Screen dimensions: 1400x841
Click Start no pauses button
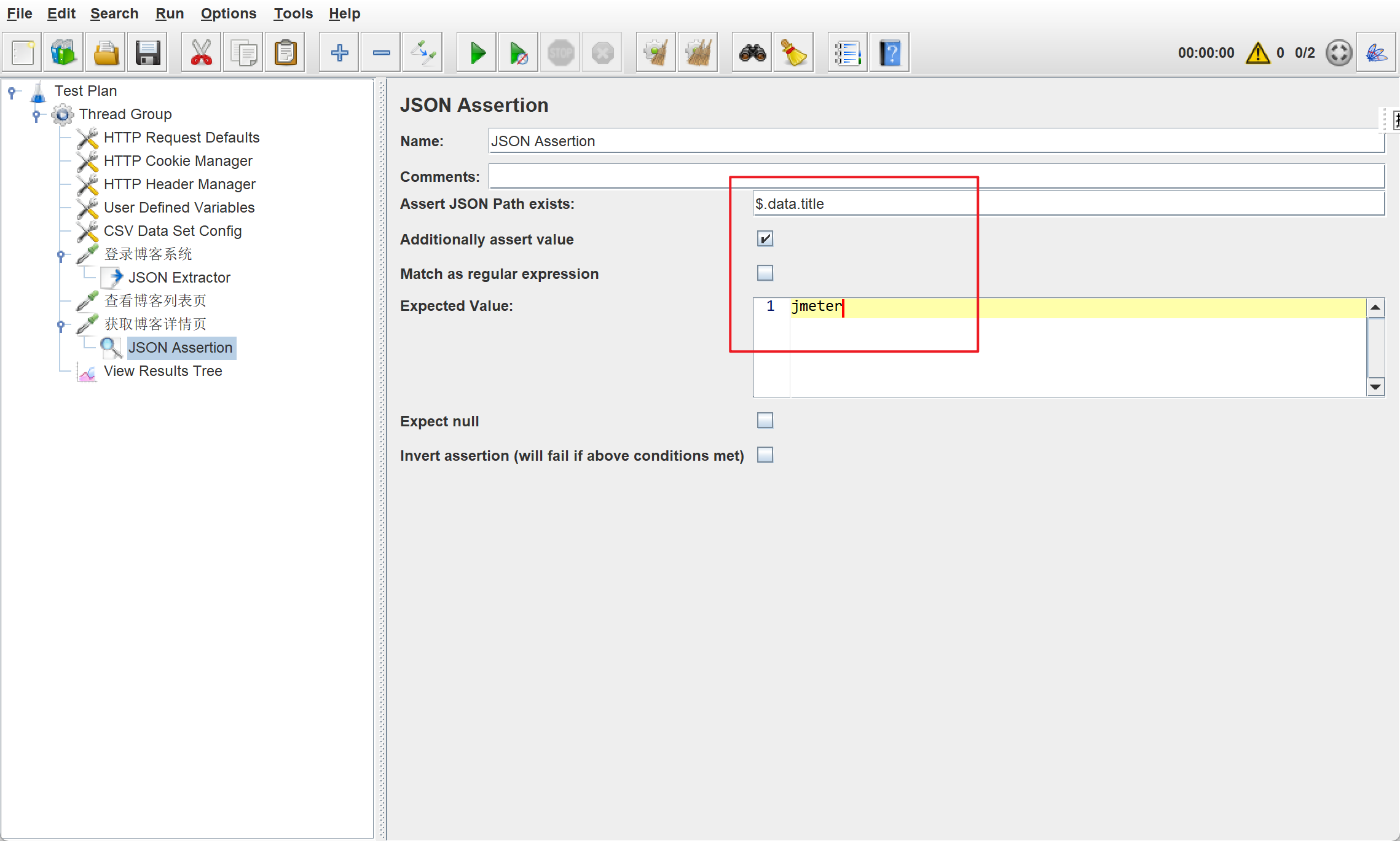pos(518,53)
